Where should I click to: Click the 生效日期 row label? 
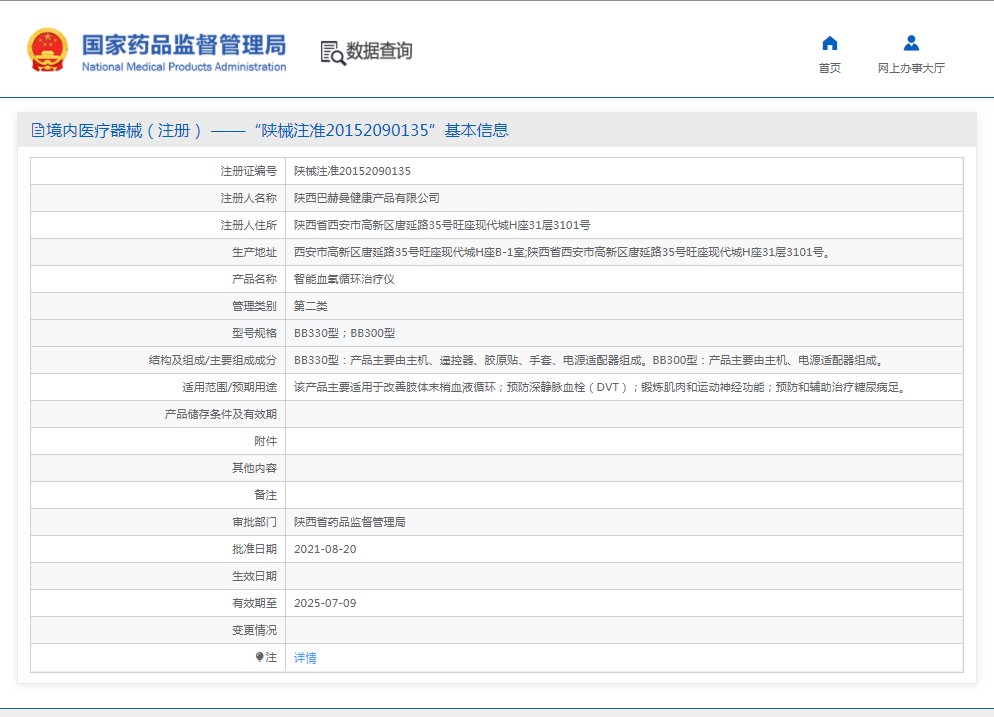[x=254, y=576]
